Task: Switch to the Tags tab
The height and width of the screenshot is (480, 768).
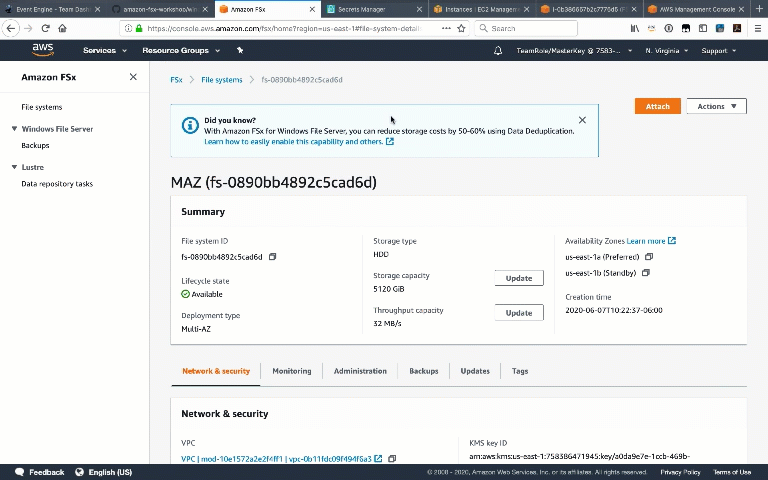Action: (520, 371)
